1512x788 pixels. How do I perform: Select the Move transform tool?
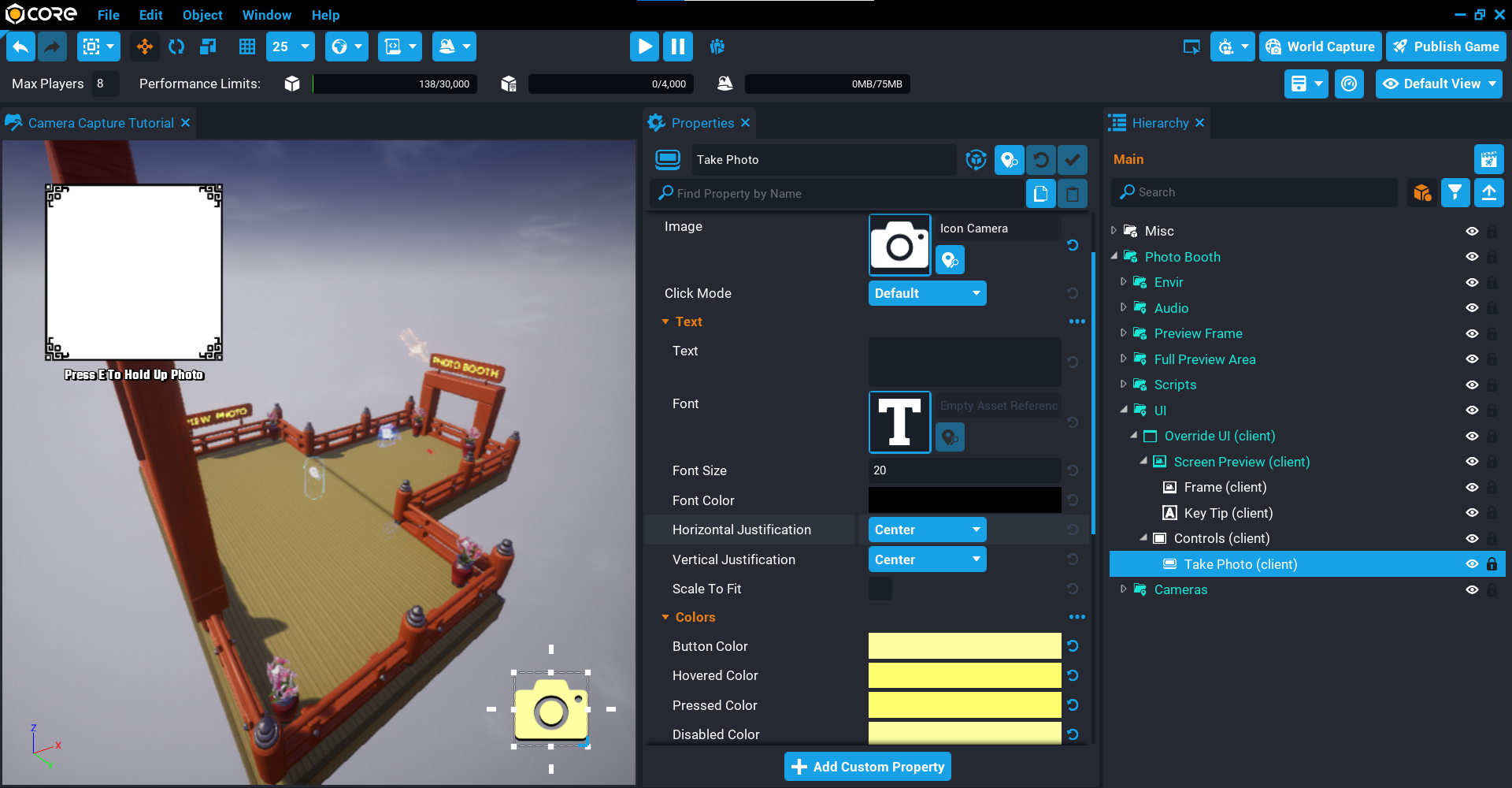click(145, 46)
